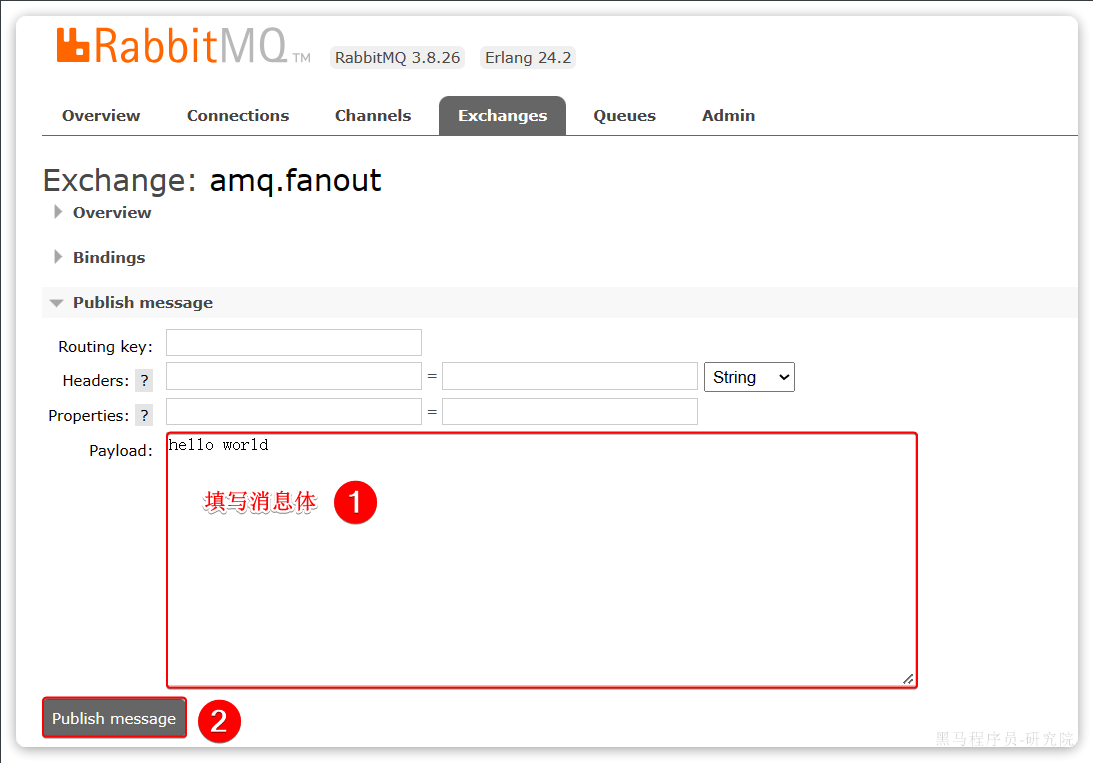Click the Properties value input field

pyautogui.click(x=570, y=411)
